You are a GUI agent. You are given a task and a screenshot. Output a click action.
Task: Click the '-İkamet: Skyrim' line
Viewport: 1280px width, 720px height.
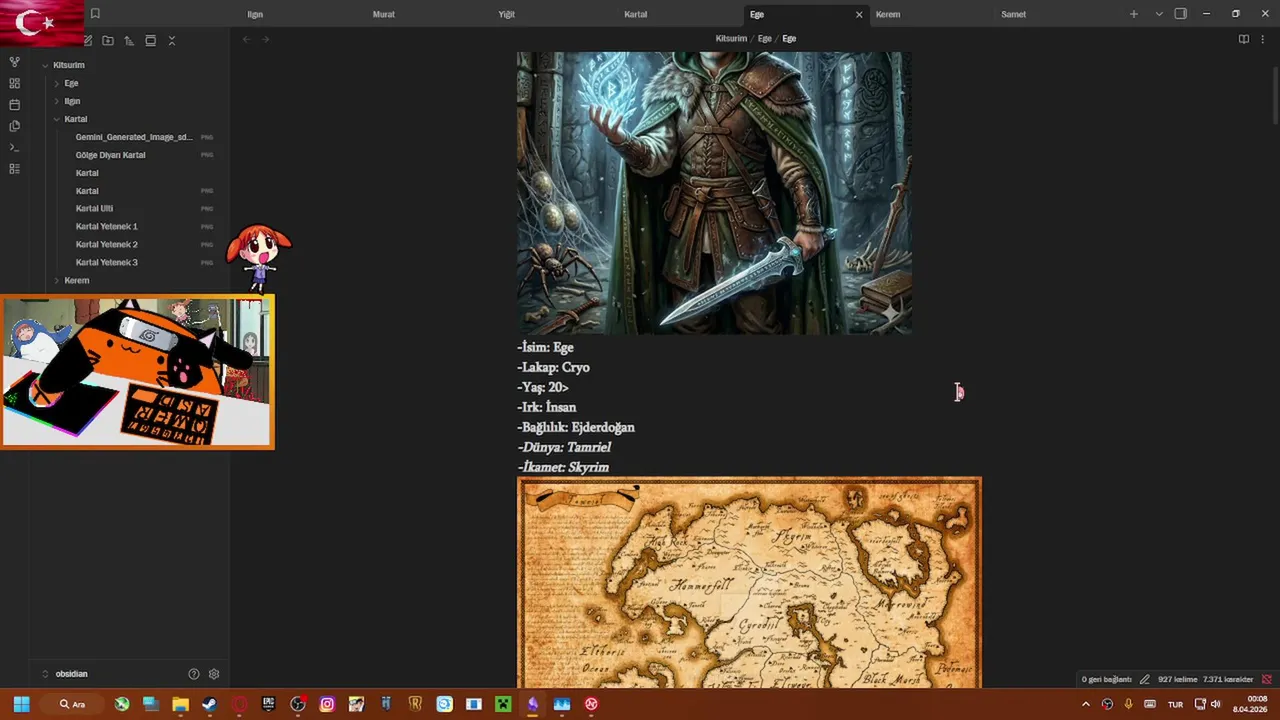point(563,467)
